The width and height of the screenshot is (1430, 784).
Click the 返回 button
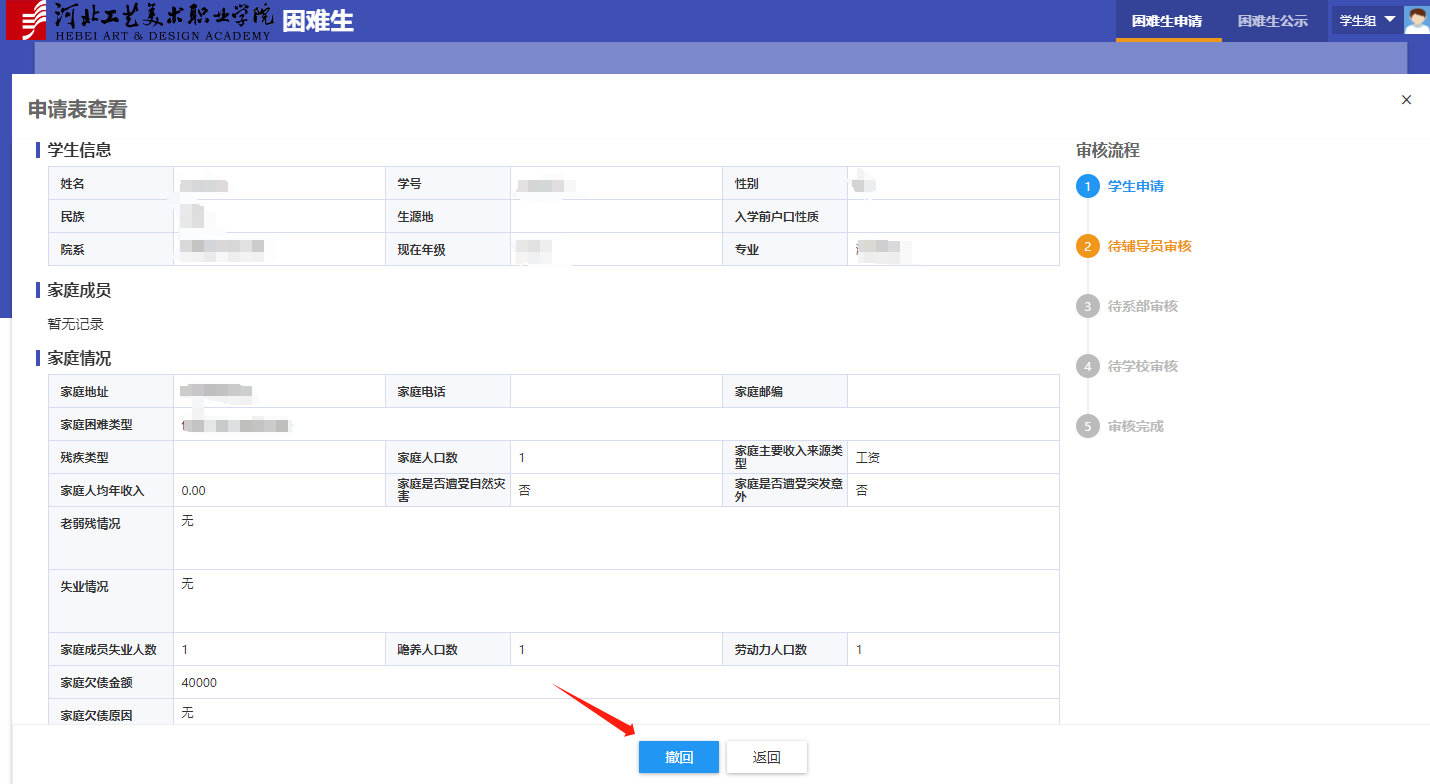[766, 757]
